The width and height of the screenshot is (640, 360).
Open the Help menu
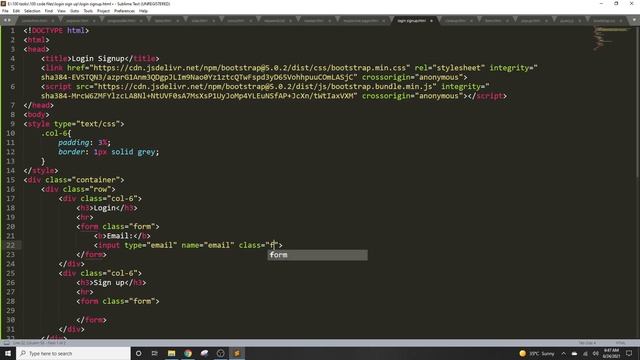point(143,11)
